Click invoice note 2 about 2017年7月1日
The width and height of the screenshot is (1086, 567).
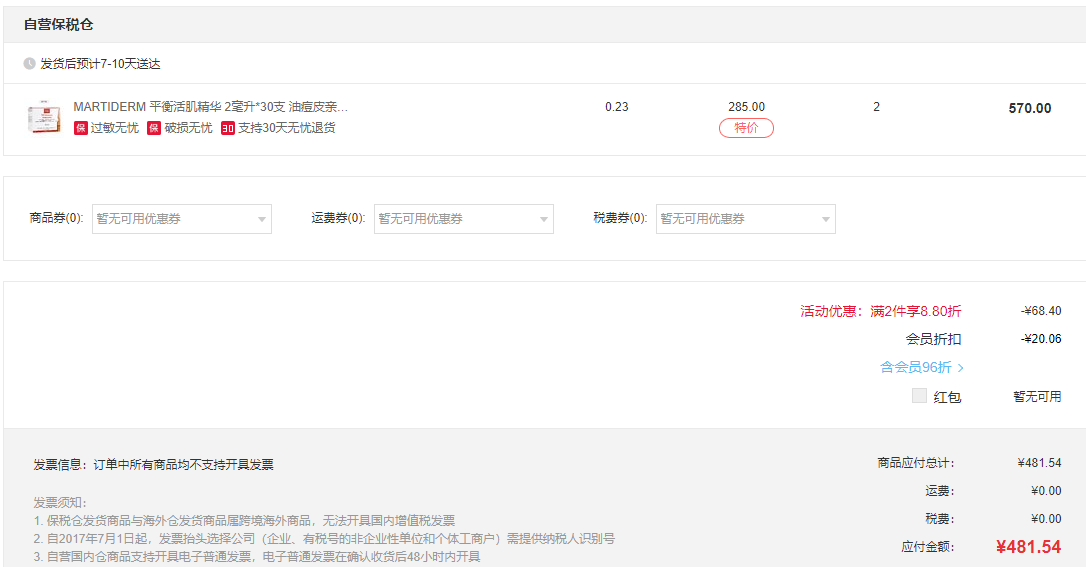323,539
